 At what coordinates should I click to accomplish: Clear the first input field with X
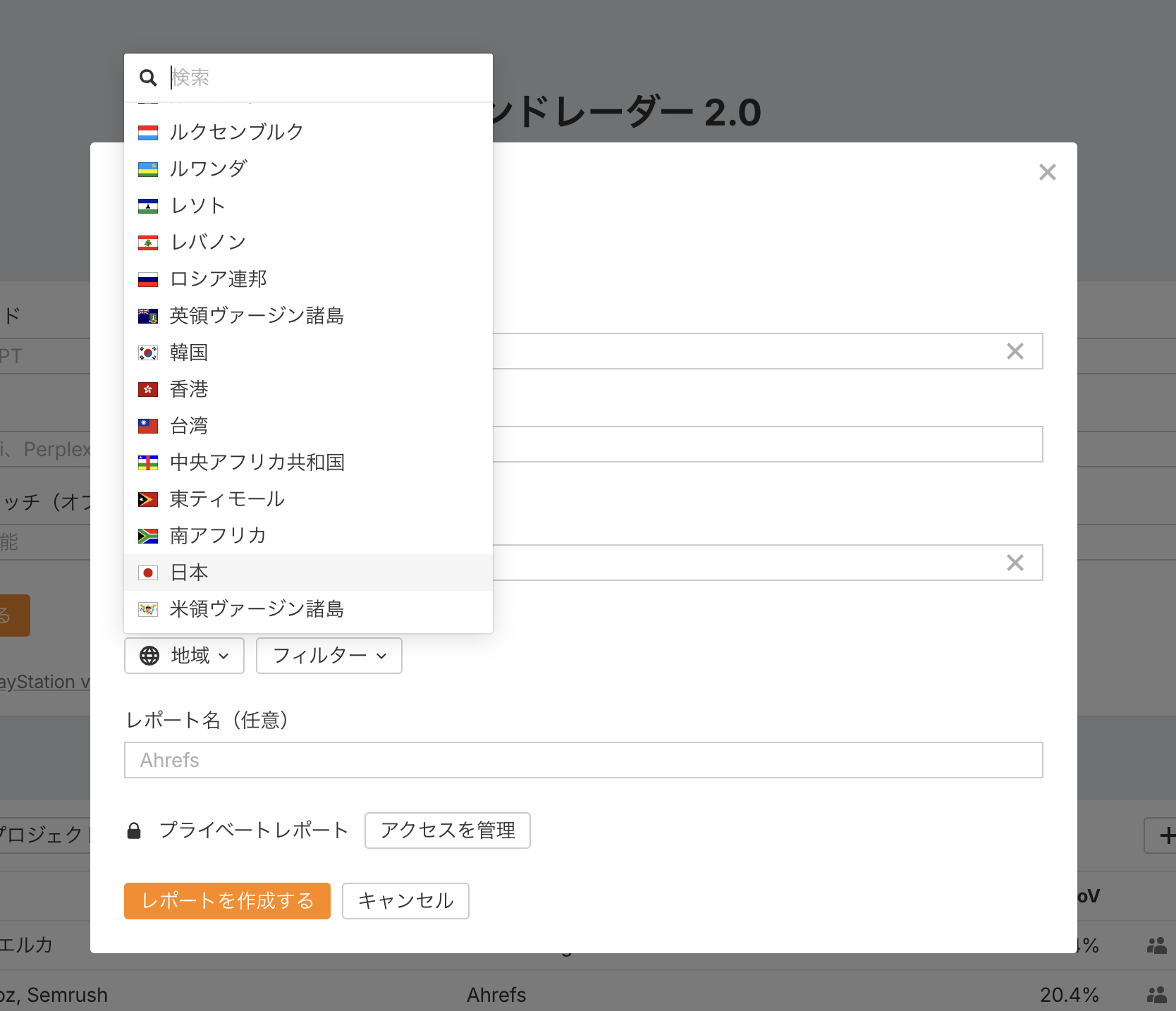[1015, 351]
